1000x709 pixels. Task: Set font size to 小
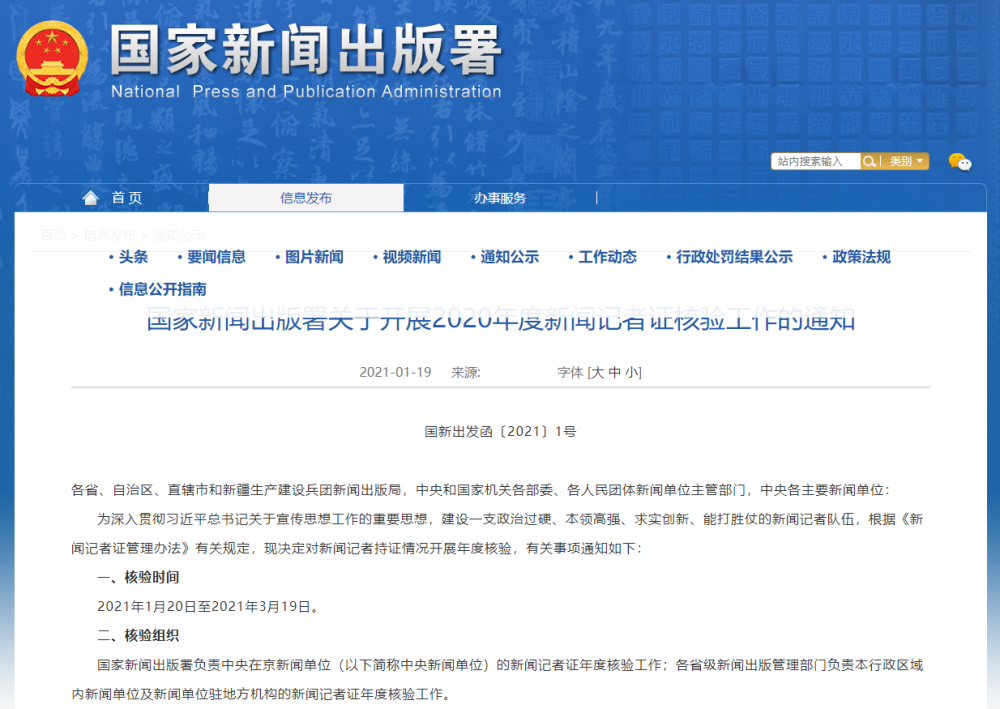point(631,372)
